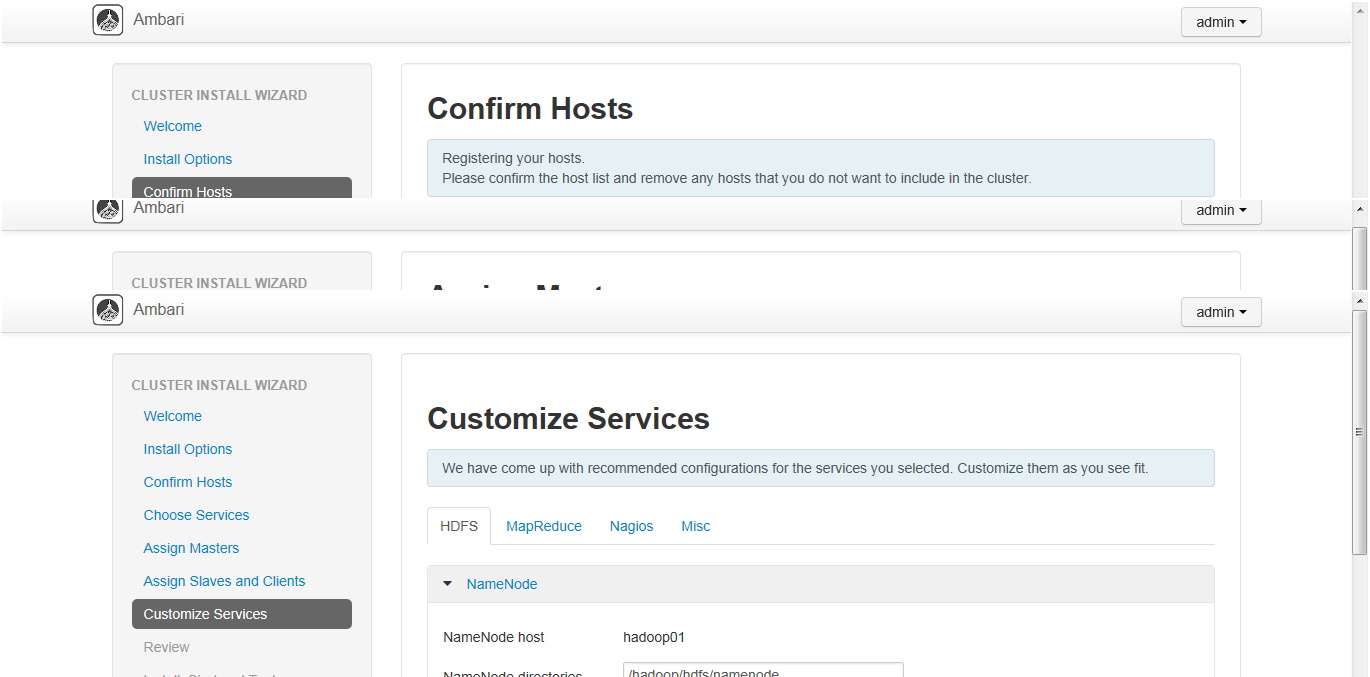Switch to the HDFS tab
This screenshot has height=677, width=1370.
459,526
